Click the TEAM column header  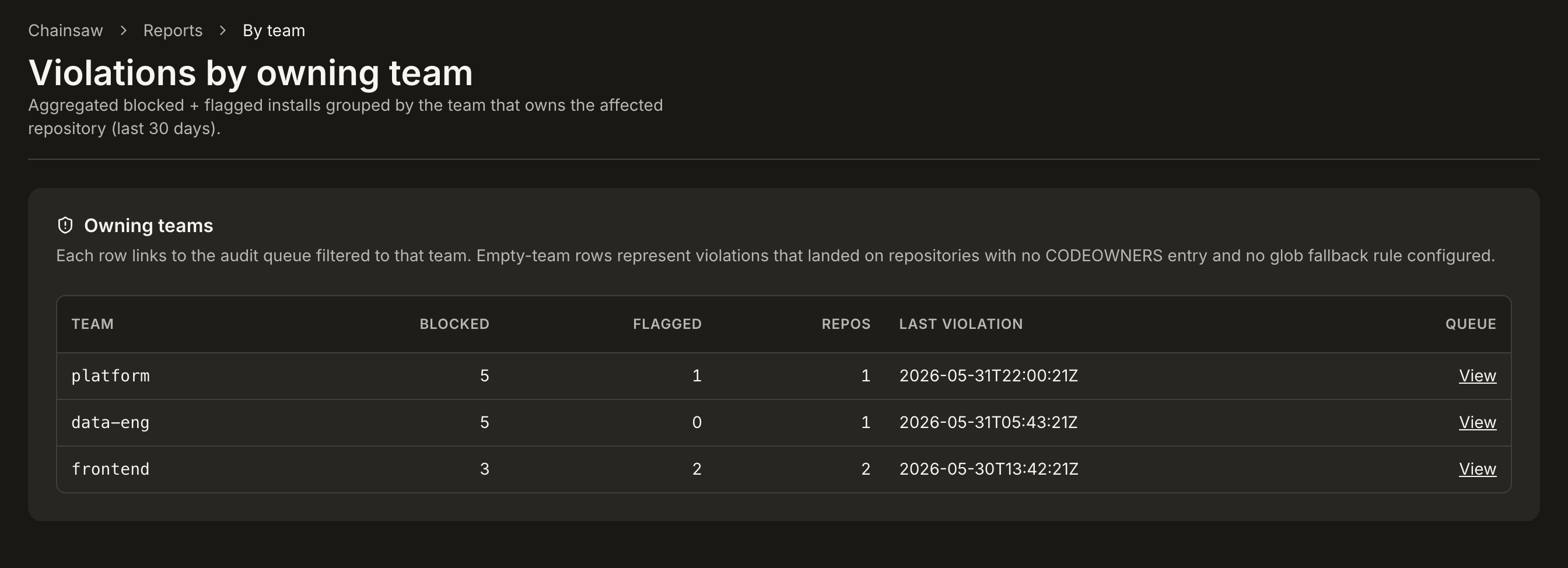tap(93, 324)
